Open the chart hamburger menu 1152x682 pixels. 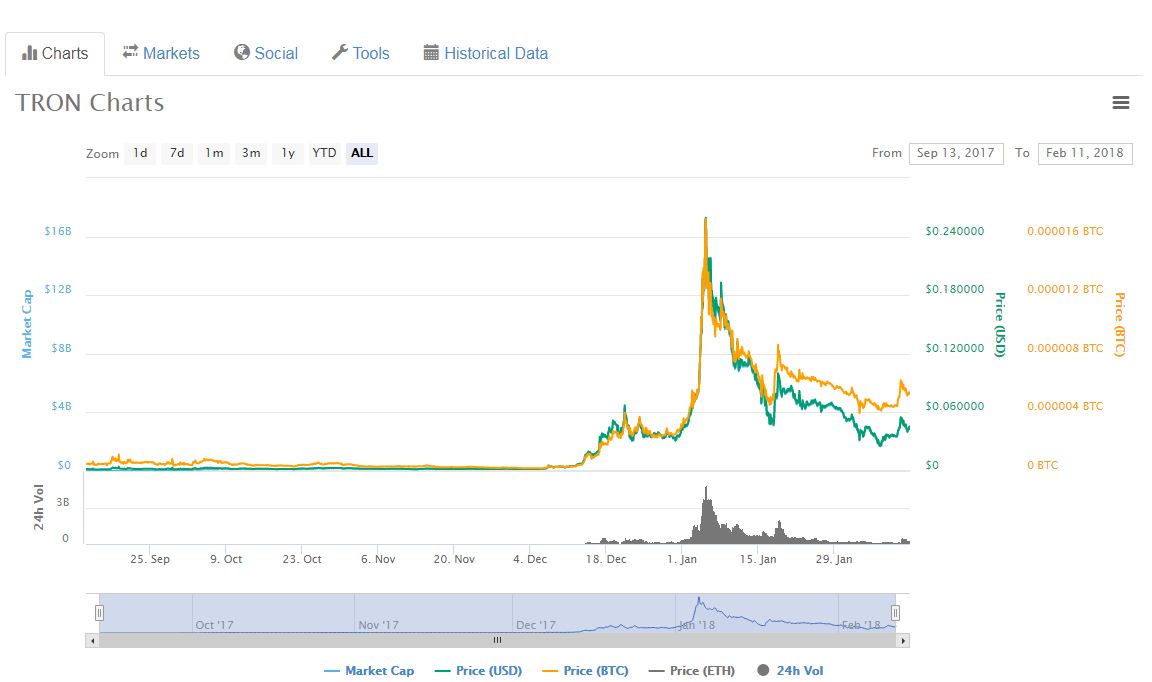pos(1120,103)
